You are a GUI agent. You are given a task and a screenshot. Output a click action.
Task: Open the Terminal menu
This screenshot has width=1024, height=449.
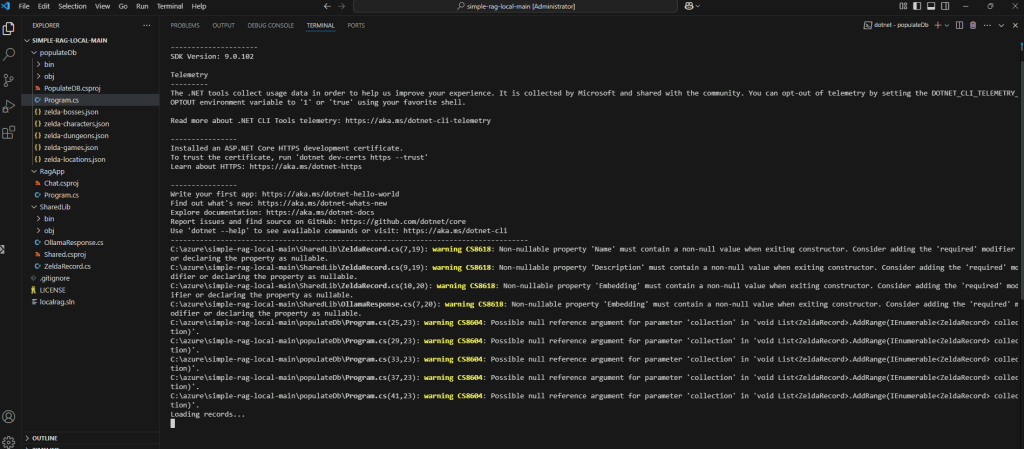[x=170, y=6]
